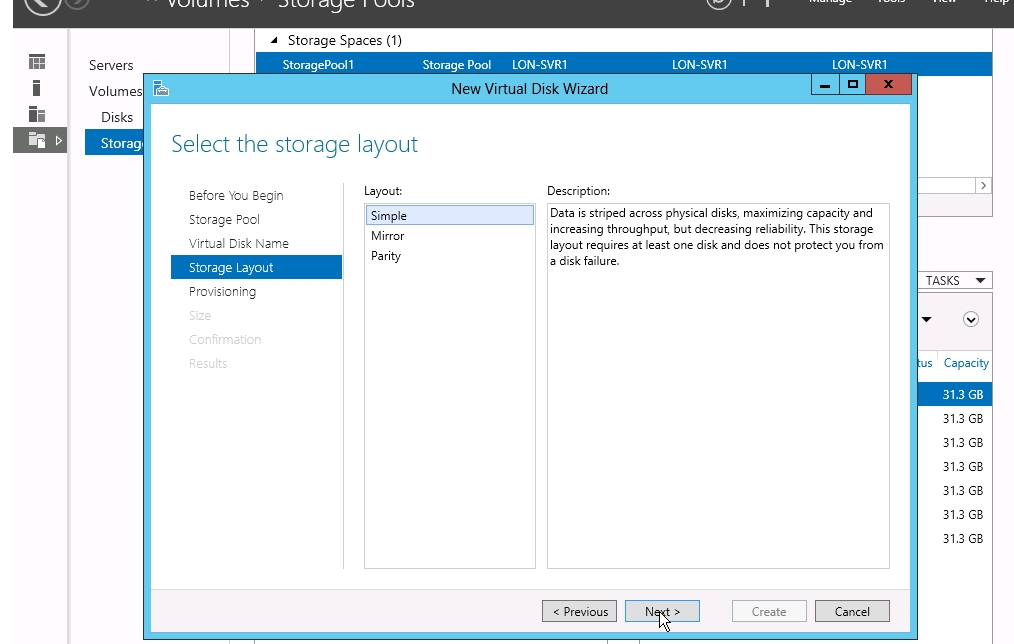The image size is (1014, 644).
Task: Open Disks in the navigation pane
Action: 117,117
